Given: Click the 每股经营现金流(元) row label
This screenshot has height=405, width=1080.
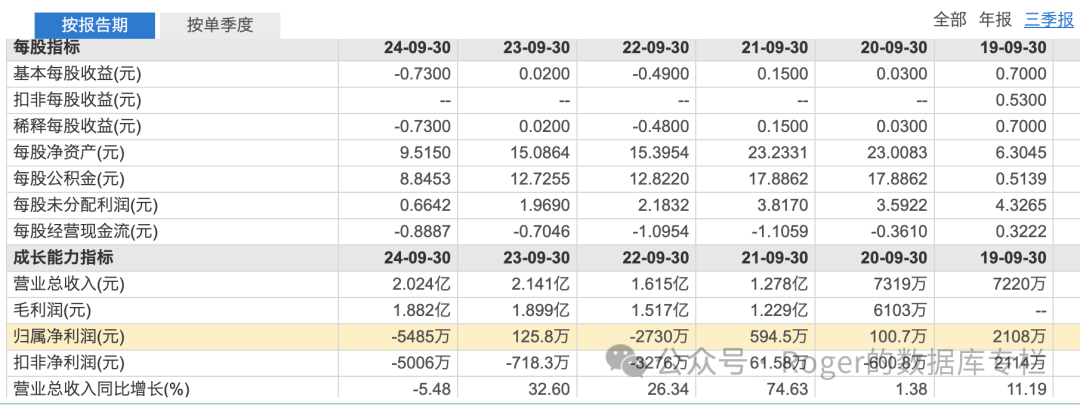Looking at the screenshot, I should [x=84, y=231].
